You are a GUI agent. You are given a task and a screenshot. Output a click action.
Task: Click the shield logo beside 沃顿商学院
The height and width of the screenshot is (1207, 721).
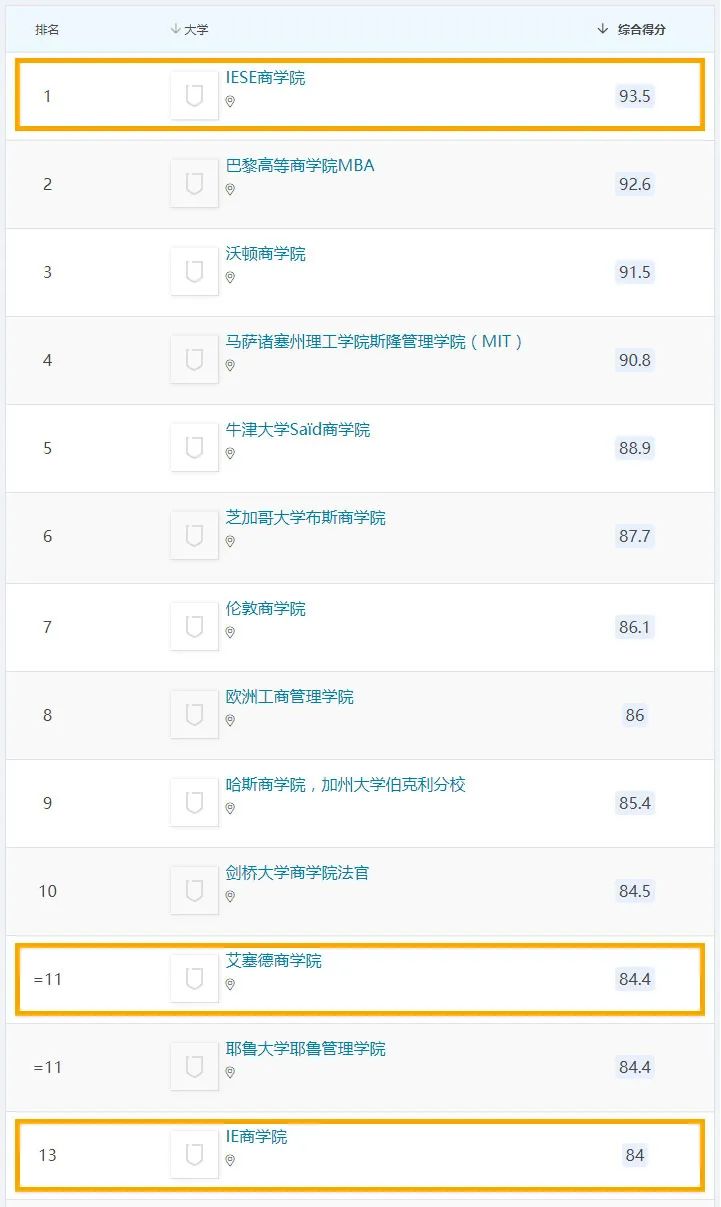195,272
